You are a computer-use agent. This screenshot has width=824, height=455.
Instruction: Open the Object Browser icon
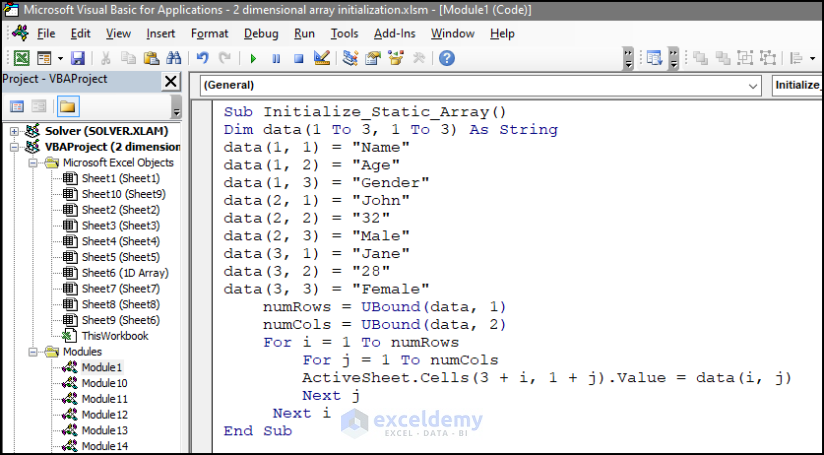(x=396, y=58)
